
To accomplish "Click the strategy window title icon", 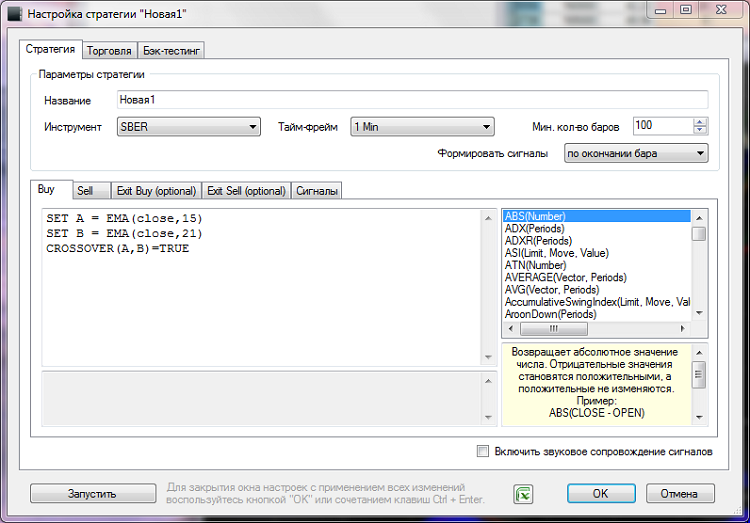I will 14,13.
